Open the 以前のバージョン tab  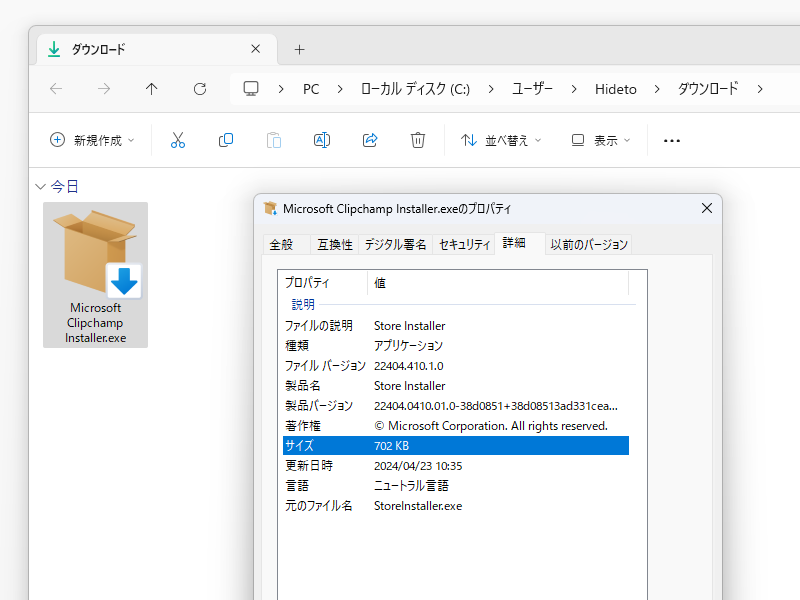[x=589, y=243]
